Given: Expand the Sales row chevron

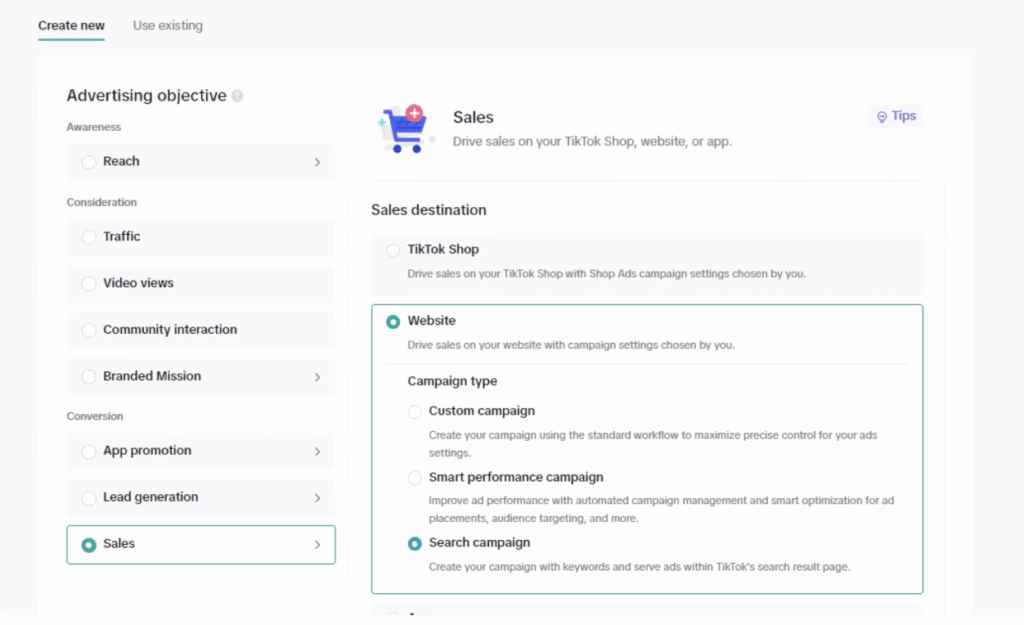Looking at the screenshot, I should click(317, 545).
